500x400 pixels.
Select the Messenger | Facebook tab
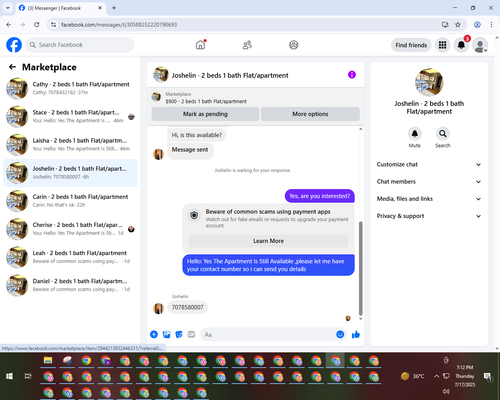[60, 8]
